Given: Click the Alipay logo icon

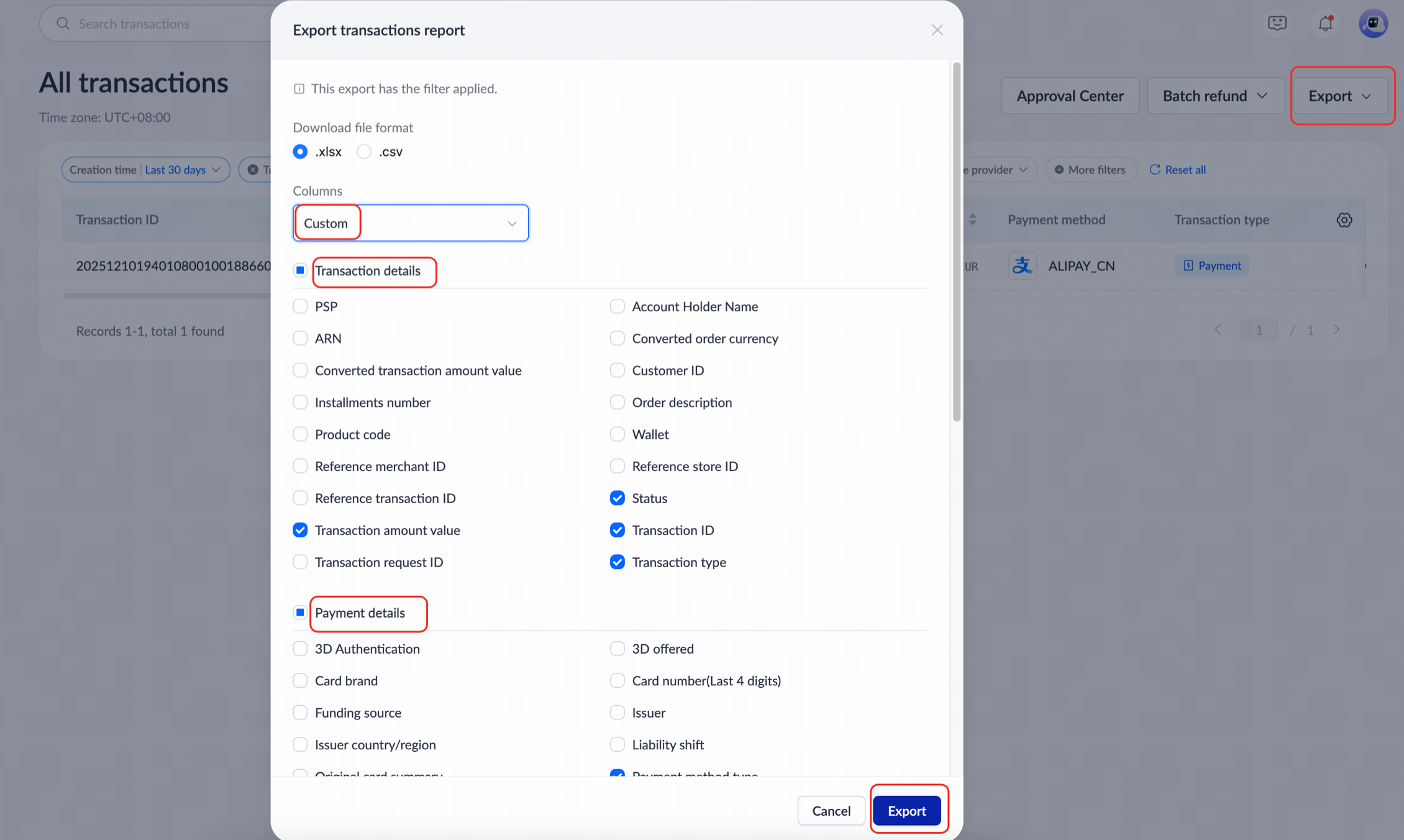Looking at the screenshot, I should click(x=1022, y=265).
